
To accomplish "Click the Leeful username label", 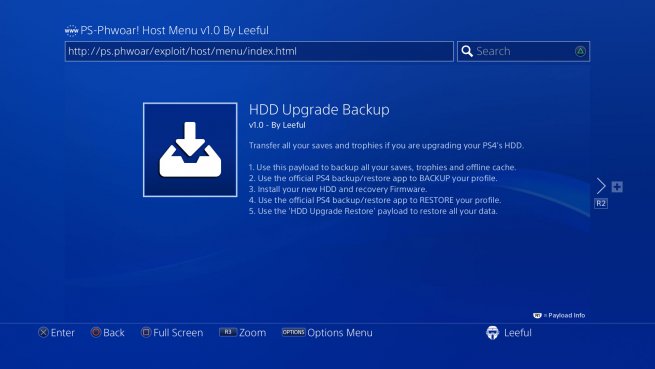I will [x=518, y=333].
